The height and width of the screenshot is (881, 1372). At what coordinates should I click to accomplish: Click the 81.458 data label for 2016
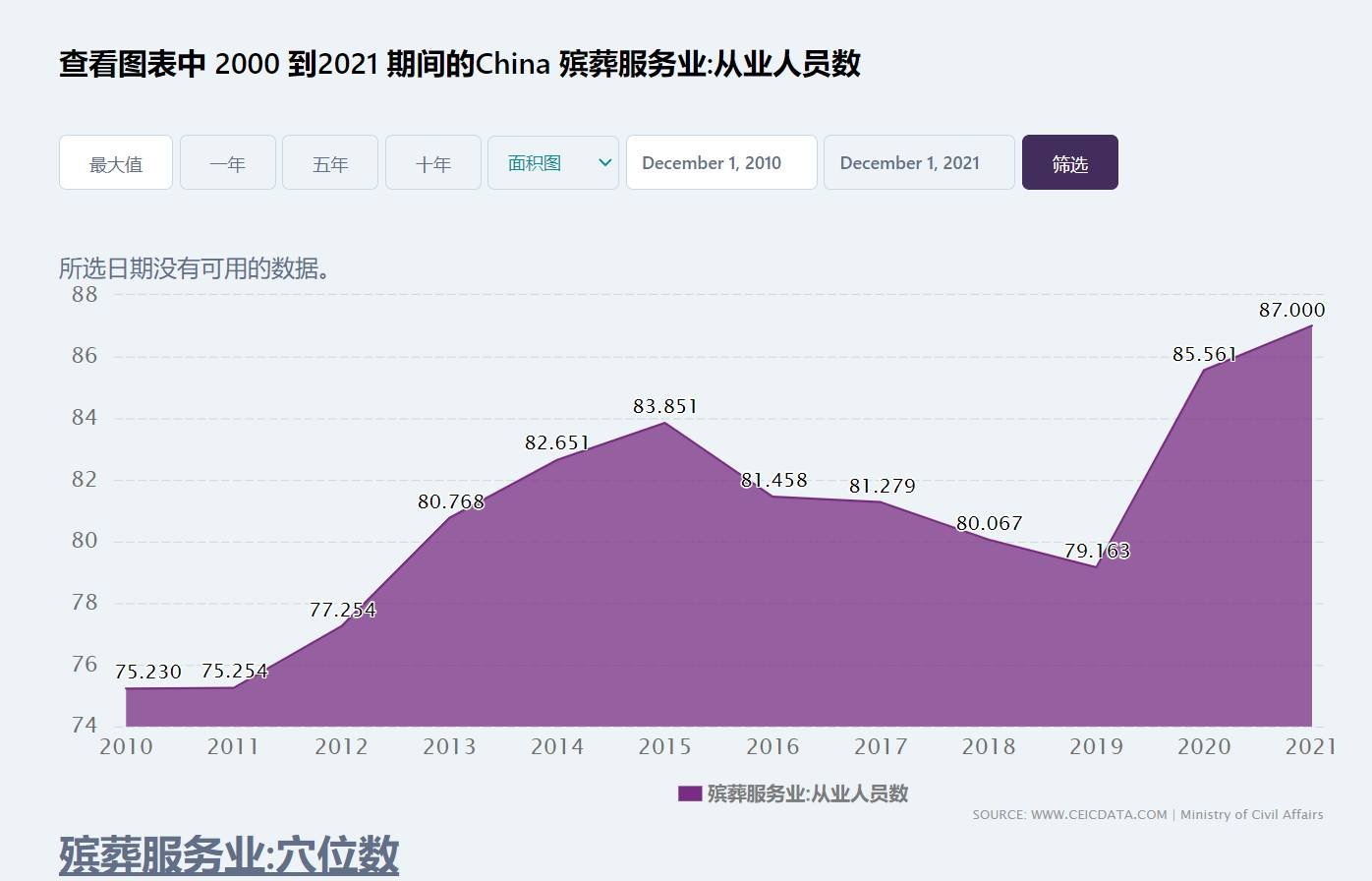[x=774, y=480]
